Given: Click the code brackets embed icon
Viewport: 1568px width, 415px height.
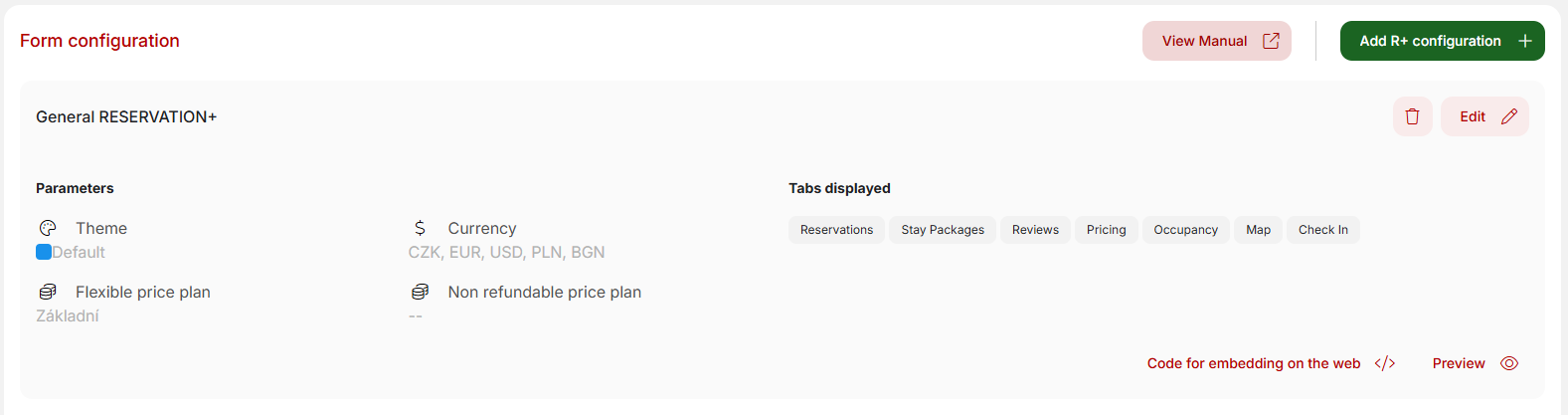Looking at the screenshot, I should point(1385,363).
